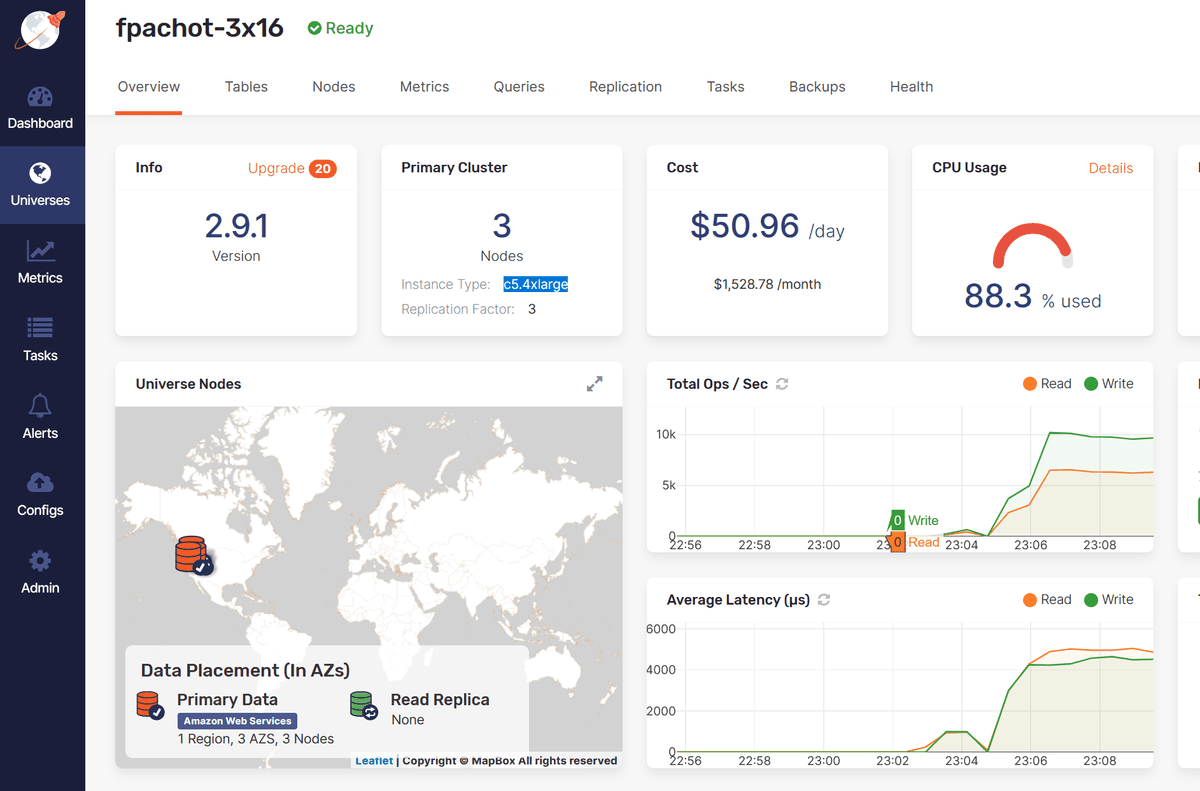Image resolution: width=1200 pixels, height=791 pixels.
Task: Select Universes in the left sidebar
Action: coord(40,185)
